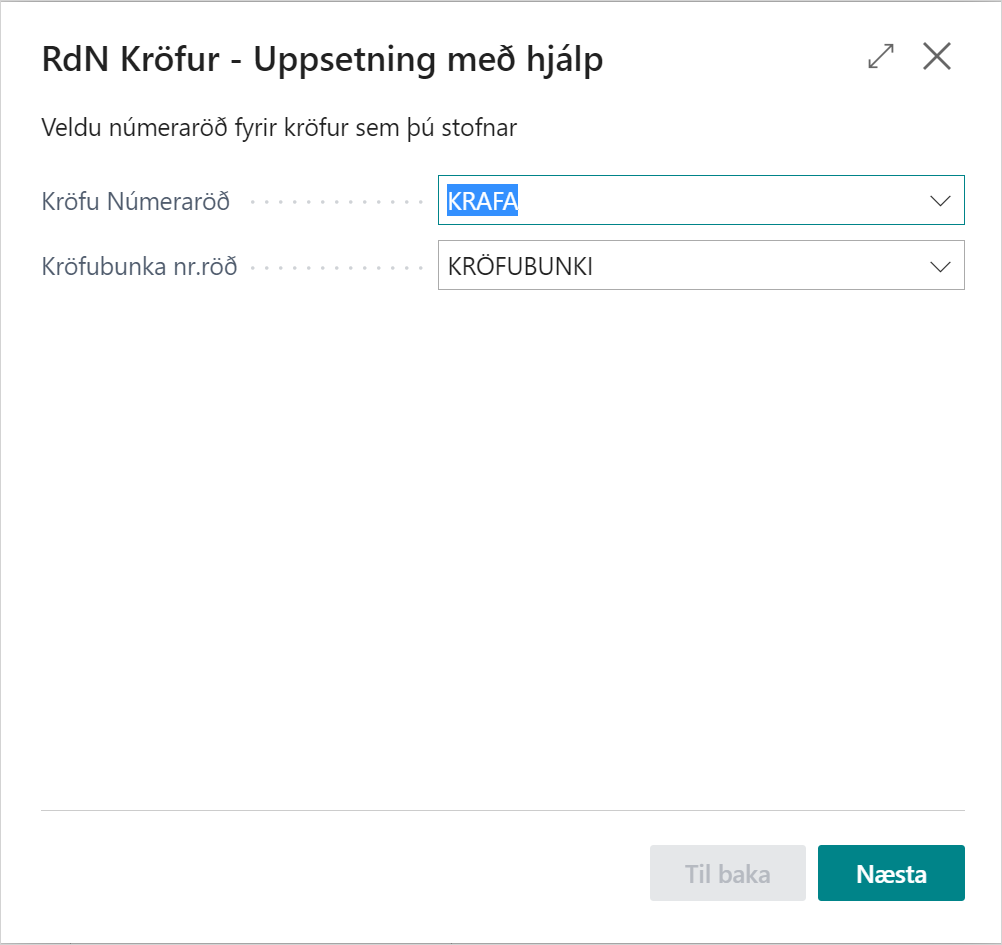Click the separator line above the footer buttons

[500, 810]
